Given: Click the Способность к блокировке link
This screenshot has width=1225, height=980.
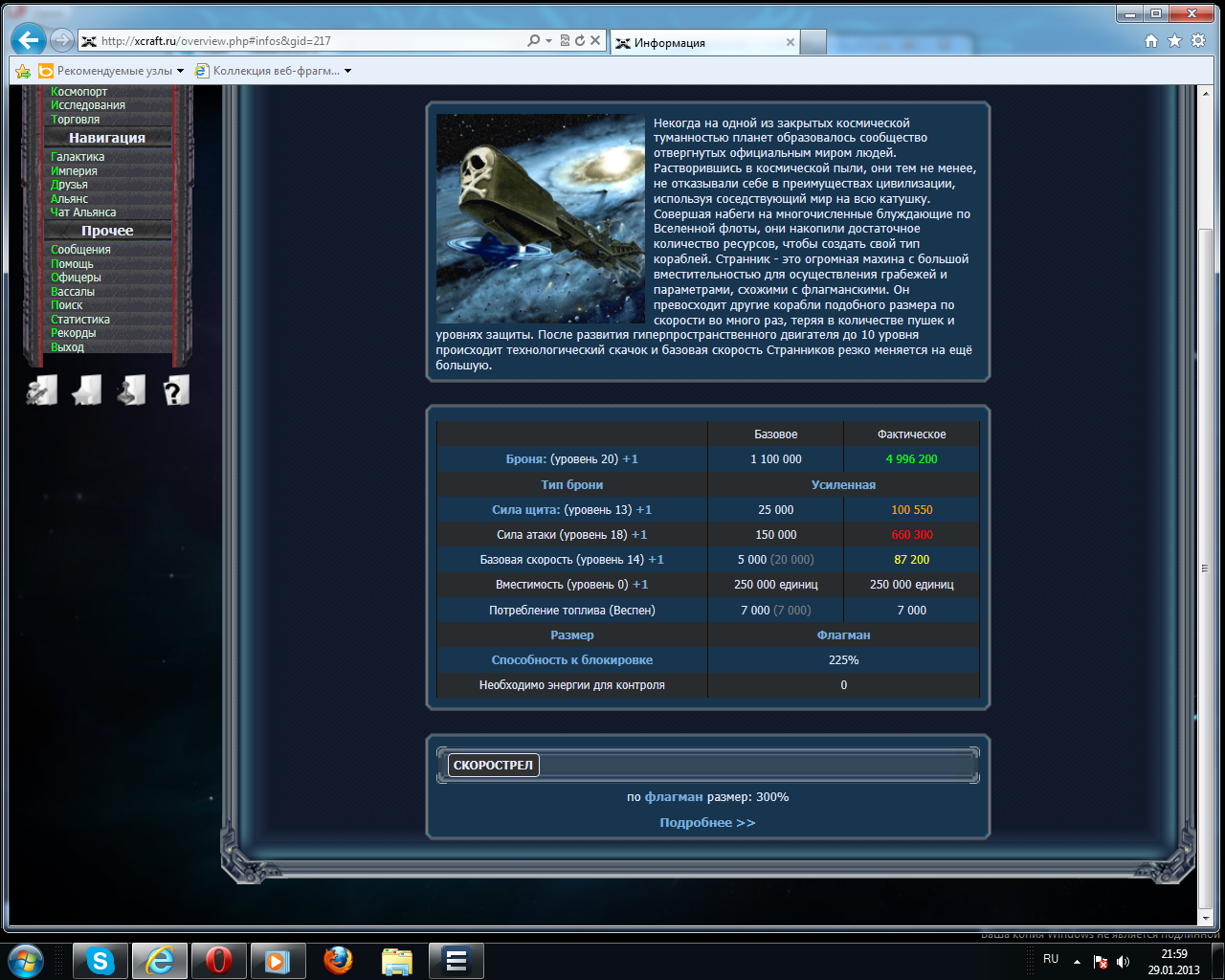Looking at the screenshot, I should click(x=572, y=660).
